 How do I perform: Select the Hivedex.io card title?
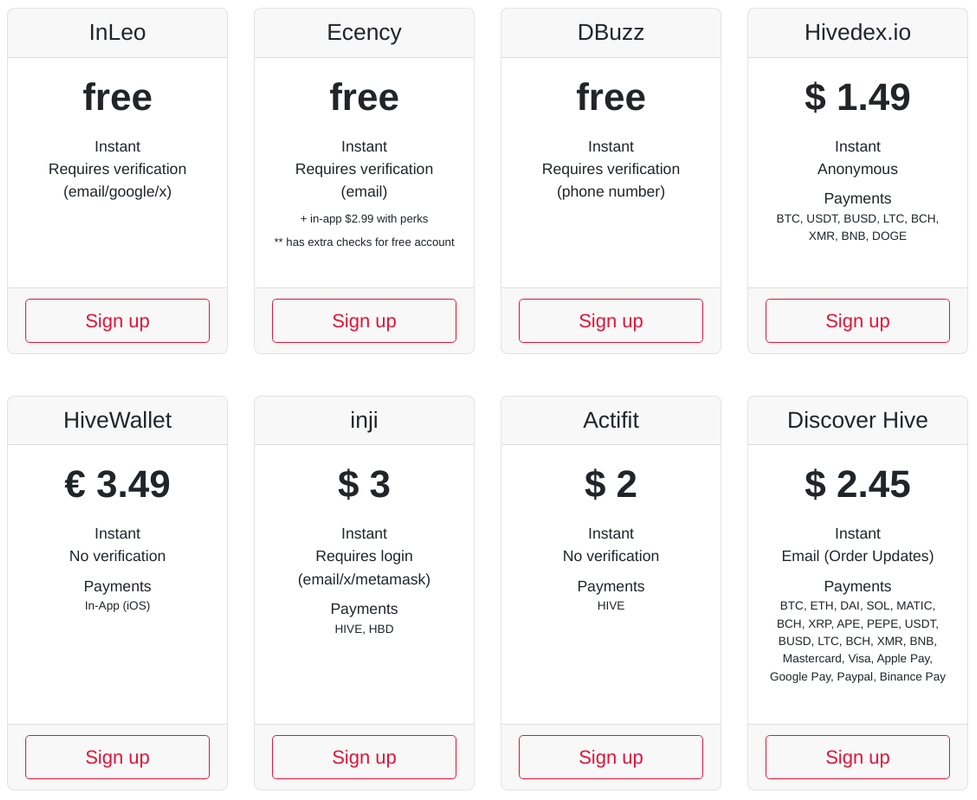point(857,32)
